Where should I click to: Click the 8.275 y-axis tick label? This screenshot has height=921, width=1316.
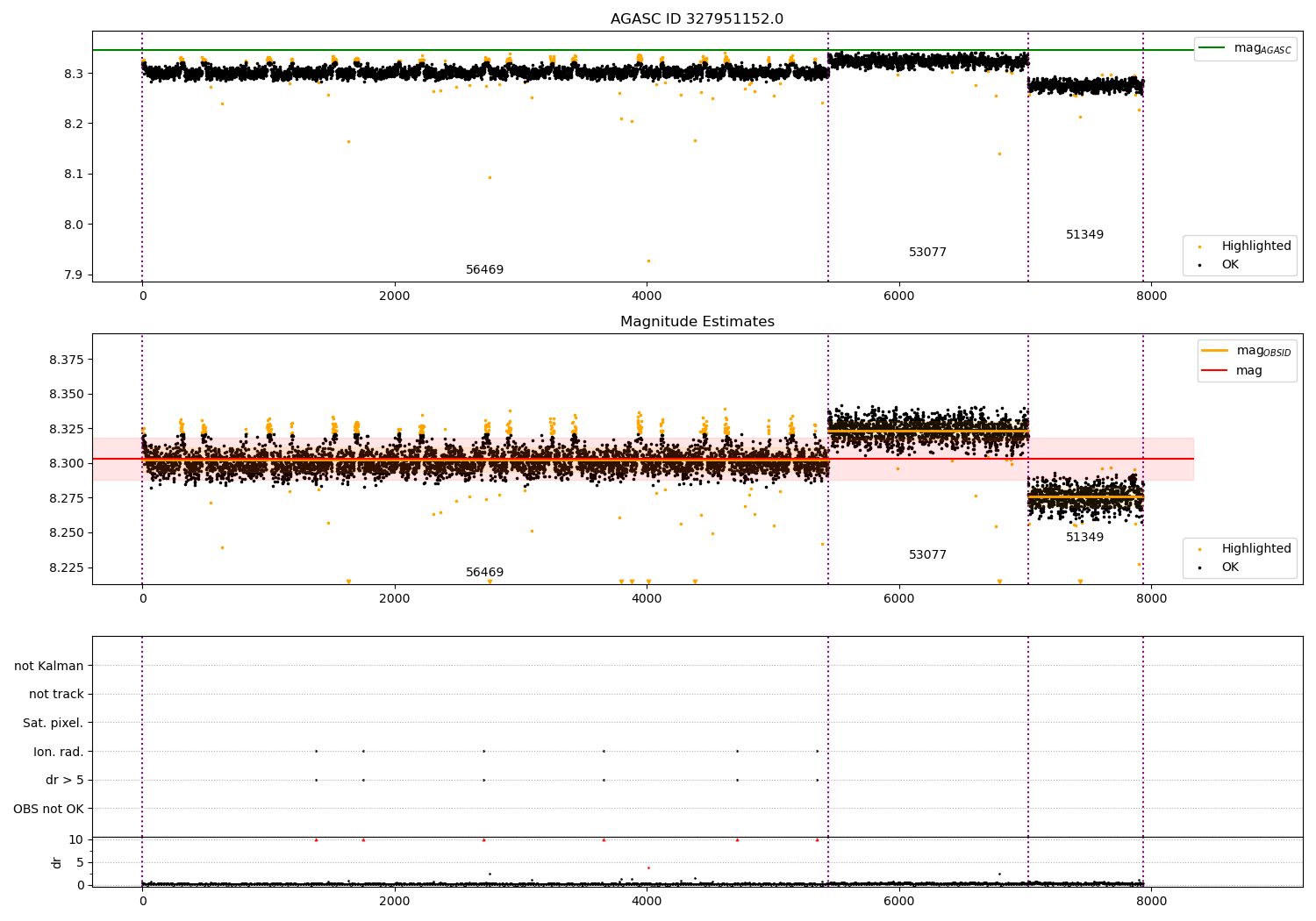[x=67, y=499]
